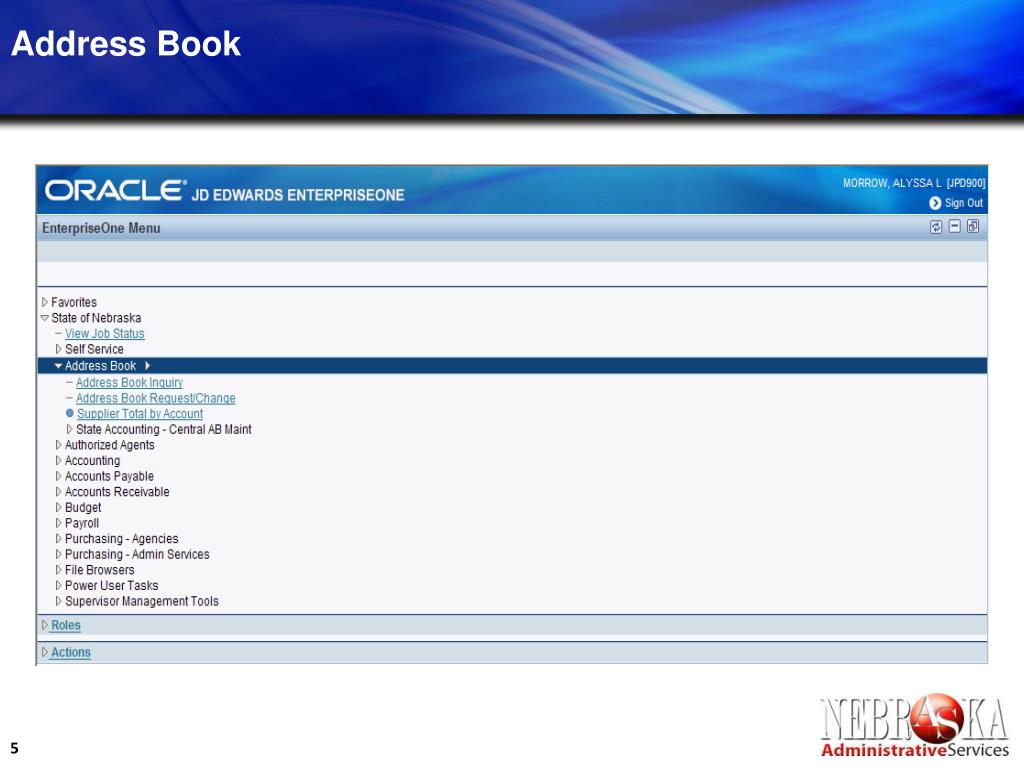Viewport: 1024px width, 768px height.
Task: Open View Job Status link
Action: pyautogui.click(x=104, y=334)
